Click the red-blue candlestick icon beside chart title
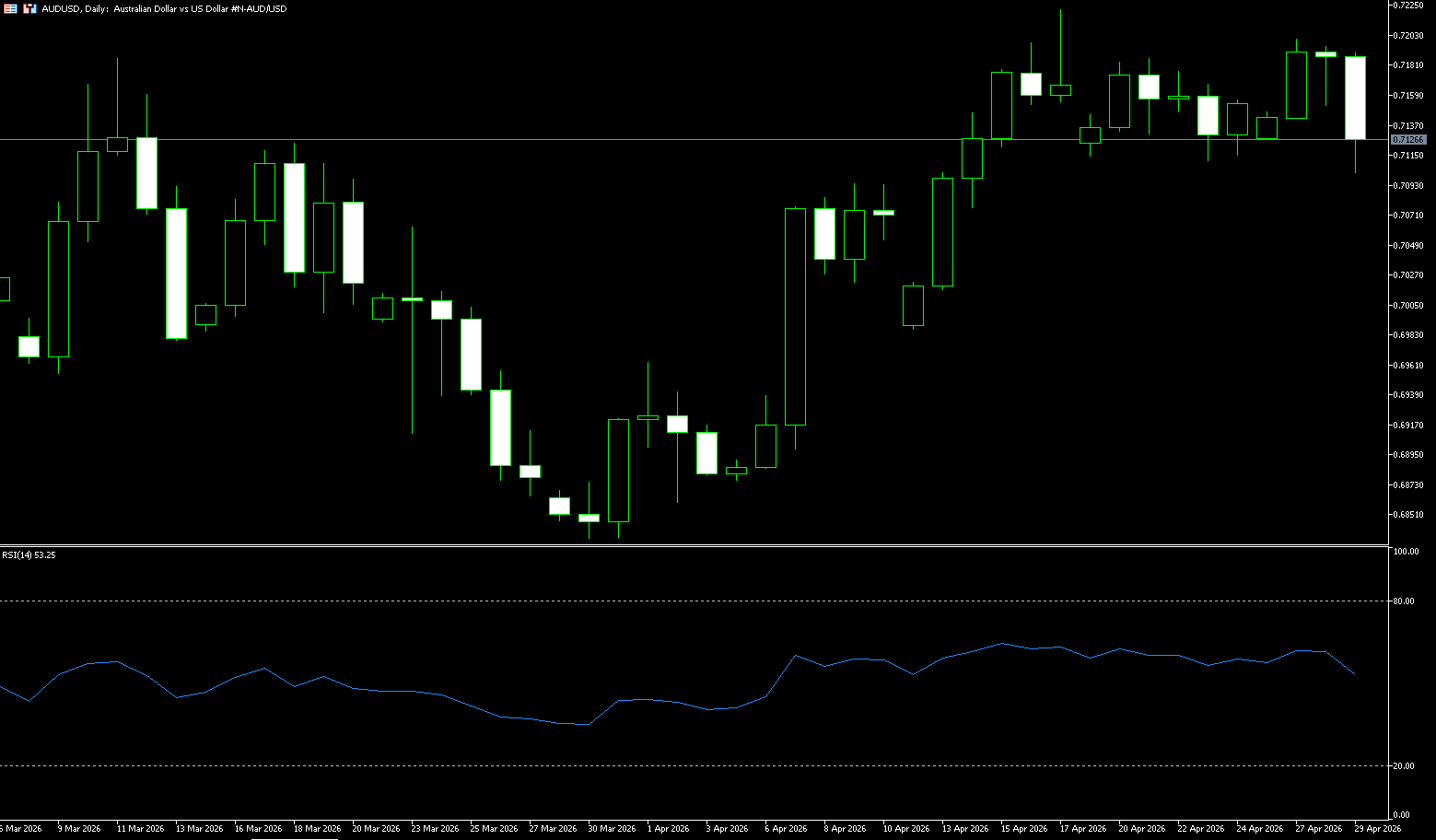 (x=30, y=8)
